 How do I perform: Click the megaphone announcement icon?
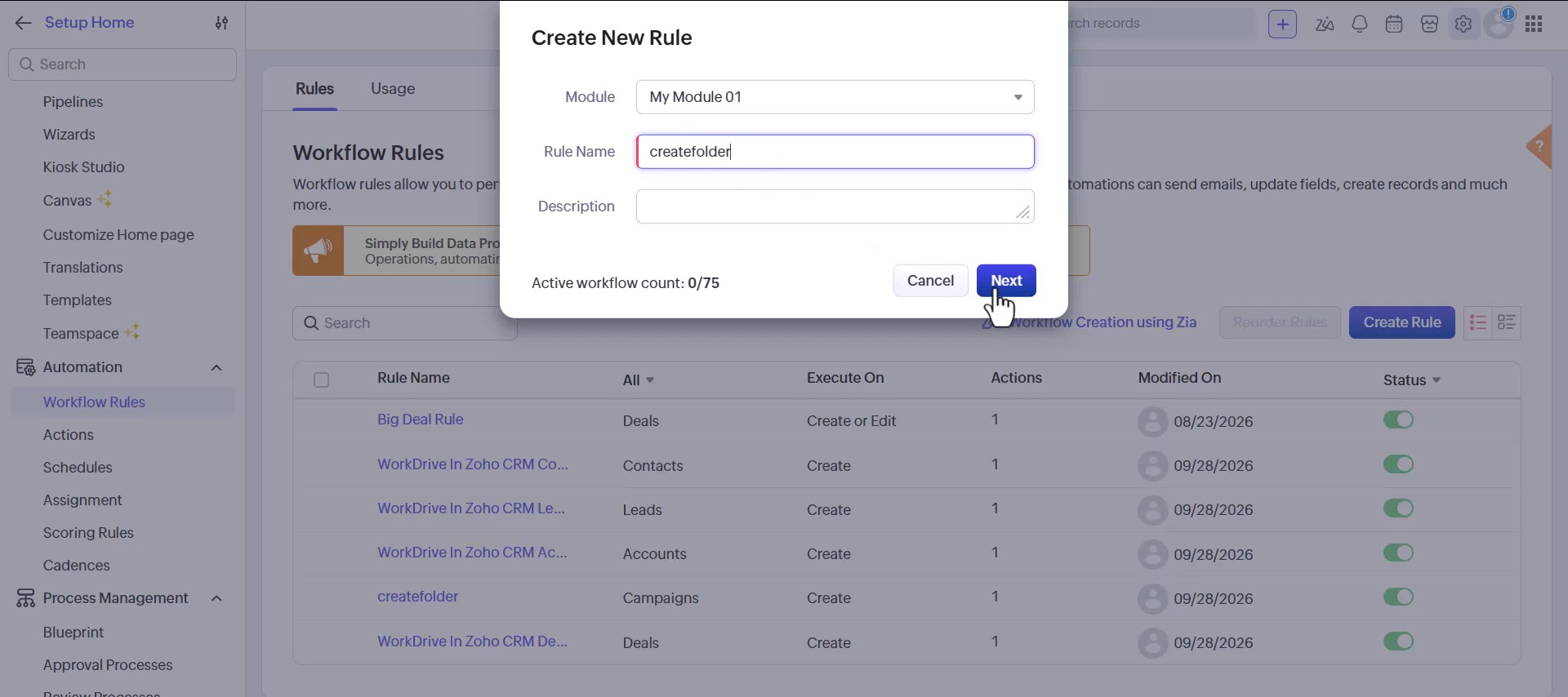pos(318,251)
